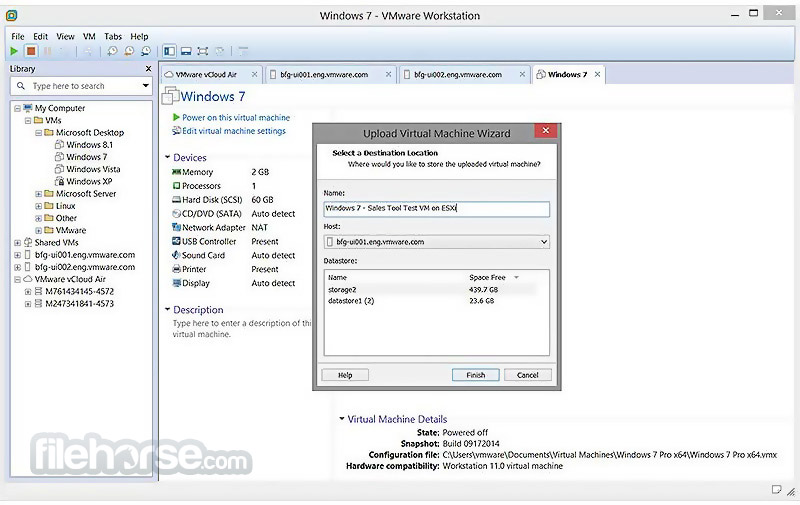Collapse the My Computer tree node
800x505 pixels.
point(17,109)
